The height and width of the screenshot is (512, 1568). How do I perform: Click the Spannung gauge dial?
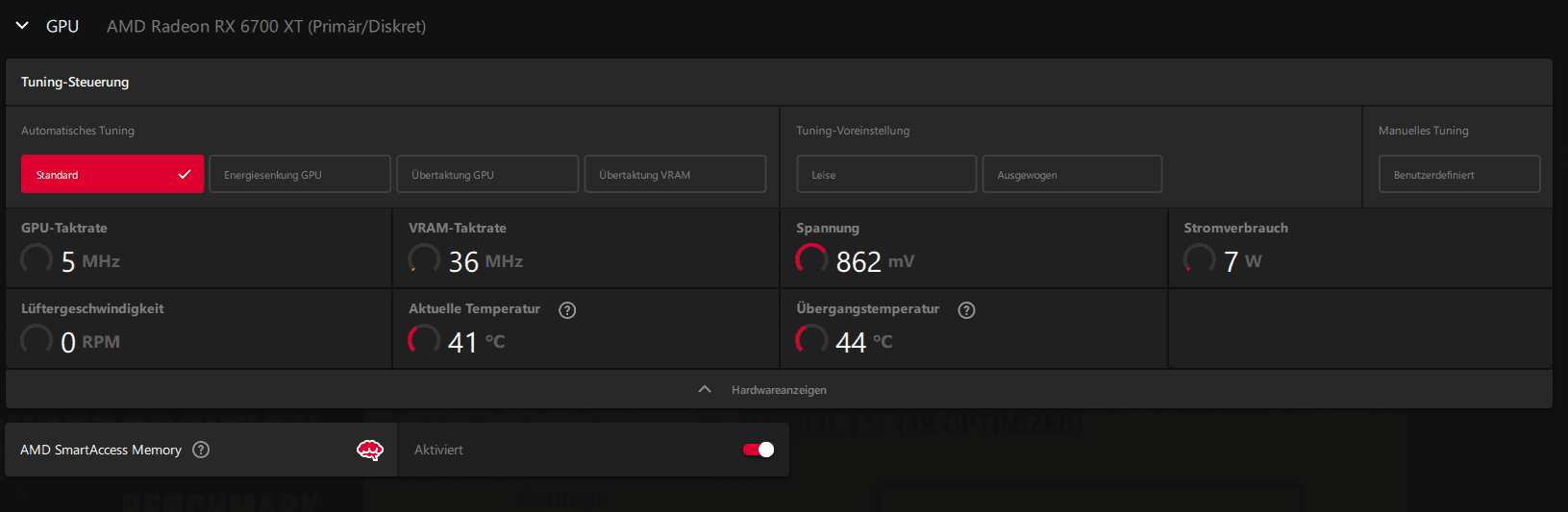(811, 259)
